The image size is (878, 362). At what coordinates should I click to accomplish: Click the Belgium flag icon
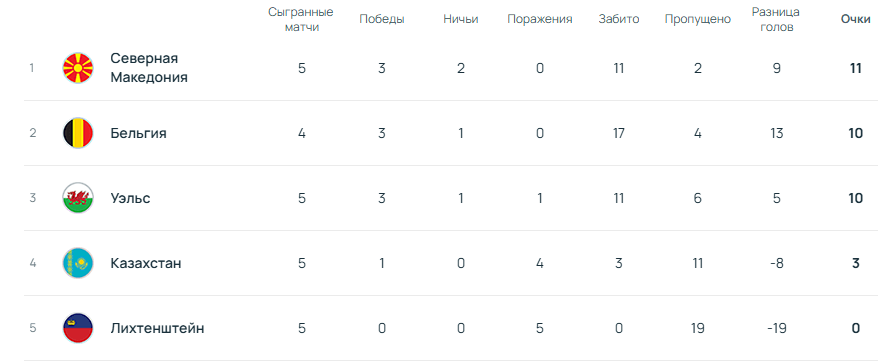coord(78,133)
